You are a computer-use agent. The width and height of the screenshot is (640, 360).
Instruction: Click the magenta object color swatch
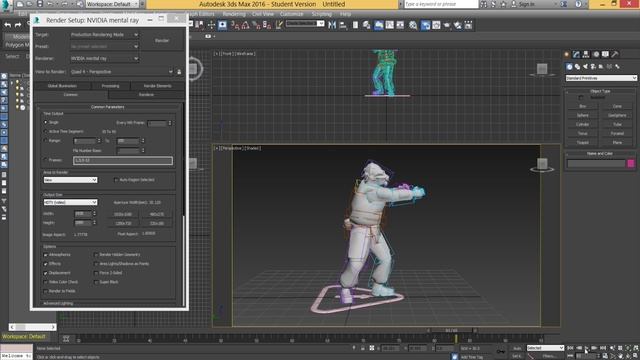pyautogui.click(x=631, y=163)
